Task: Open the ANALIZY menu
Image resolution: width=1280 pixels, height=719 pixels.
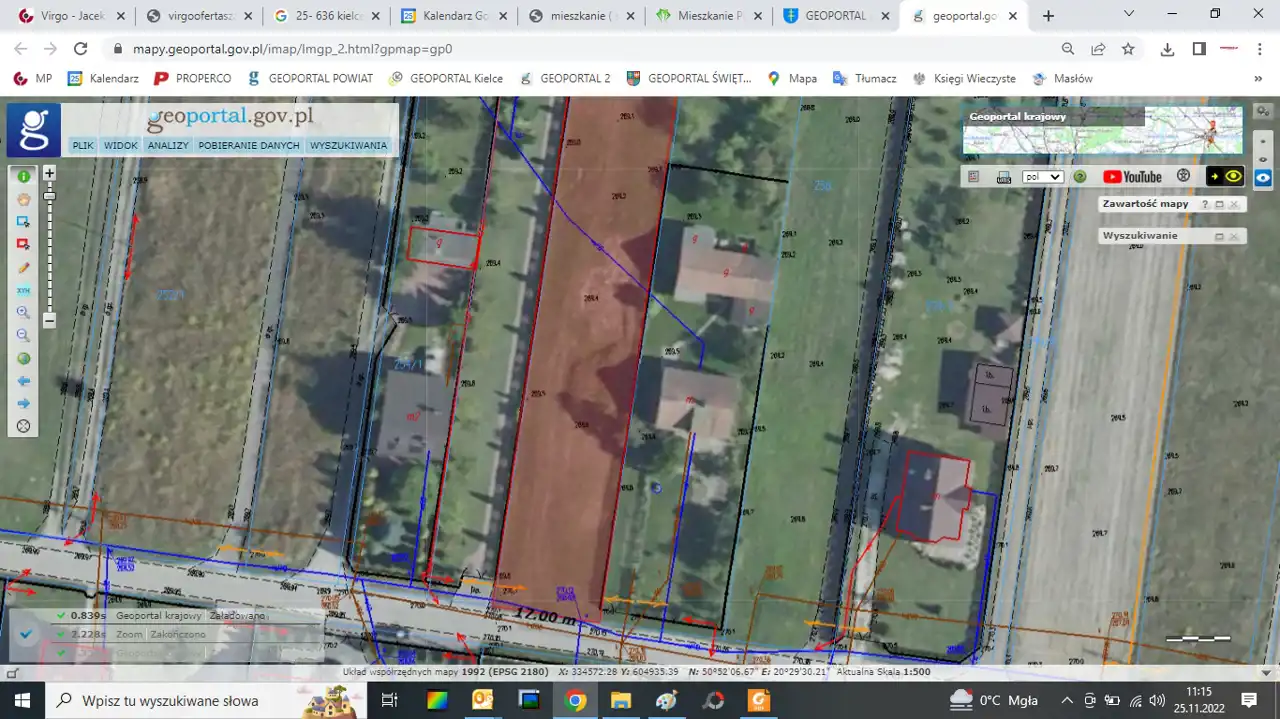Action: point(168,145)
